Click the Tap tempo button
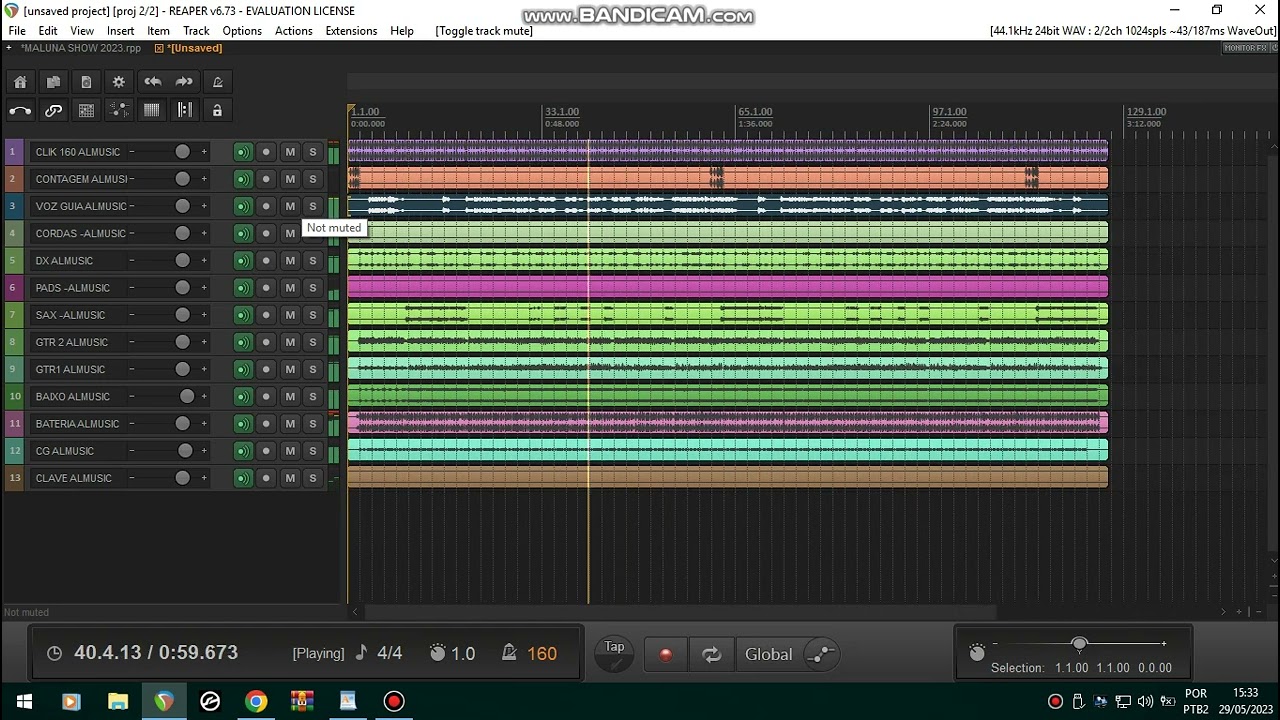Image resolution: width=1280 pixels, height=720 pixels. coord(614,653)
